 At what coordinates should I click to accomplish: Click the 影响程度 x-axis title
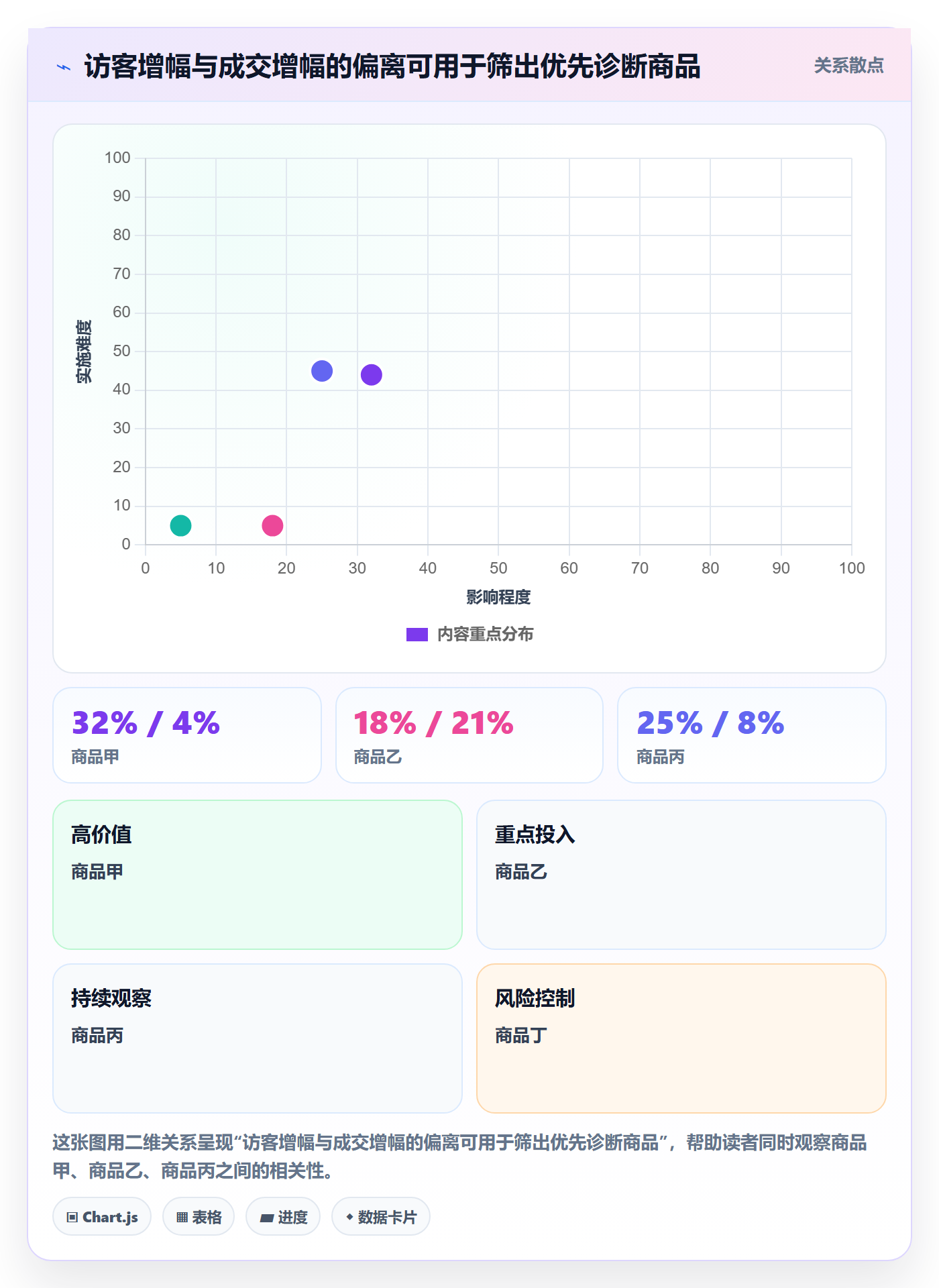pyautogui.click(x=498, y=597)
